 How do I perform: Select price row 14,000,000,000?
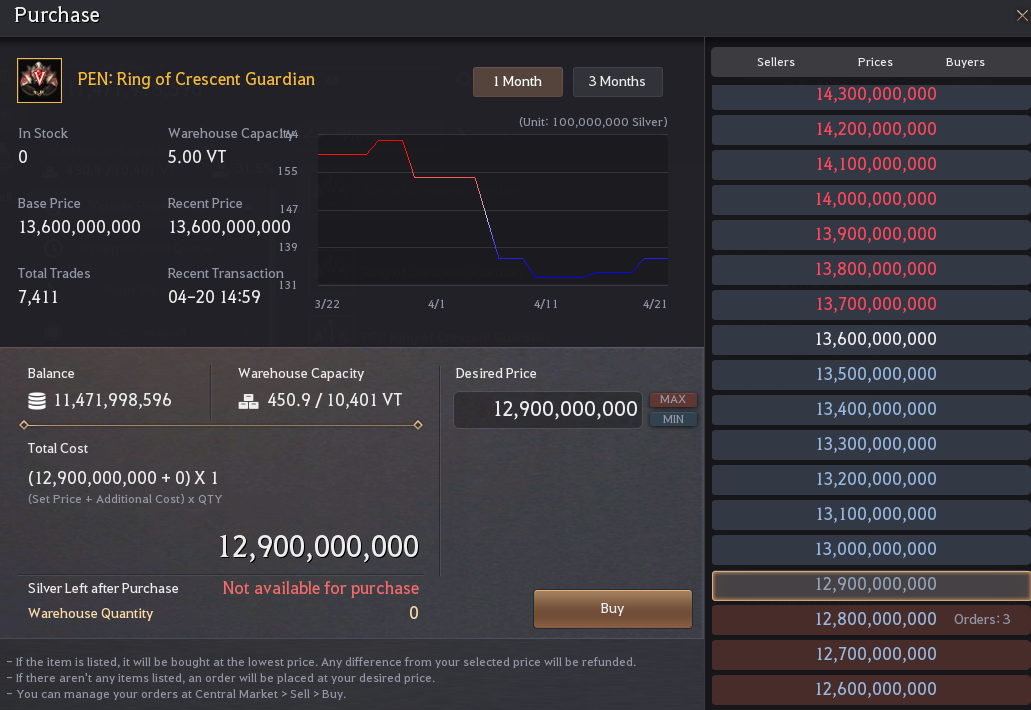[871, 199]
